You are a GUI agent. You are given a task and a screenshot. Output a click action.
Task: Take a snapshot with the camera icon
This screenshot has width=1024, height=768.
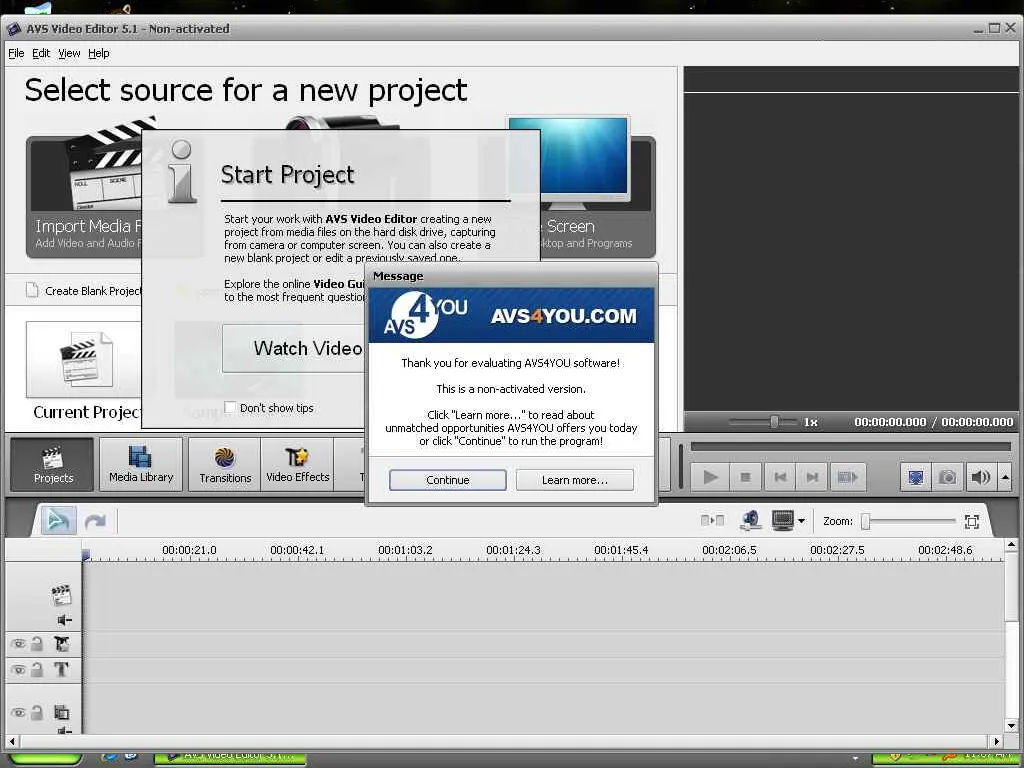point(948,477)
